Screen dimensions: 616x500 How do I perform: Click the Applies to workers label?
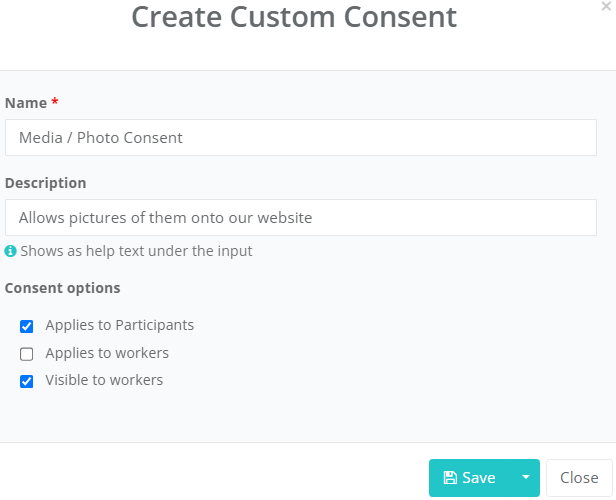(107, 353)
